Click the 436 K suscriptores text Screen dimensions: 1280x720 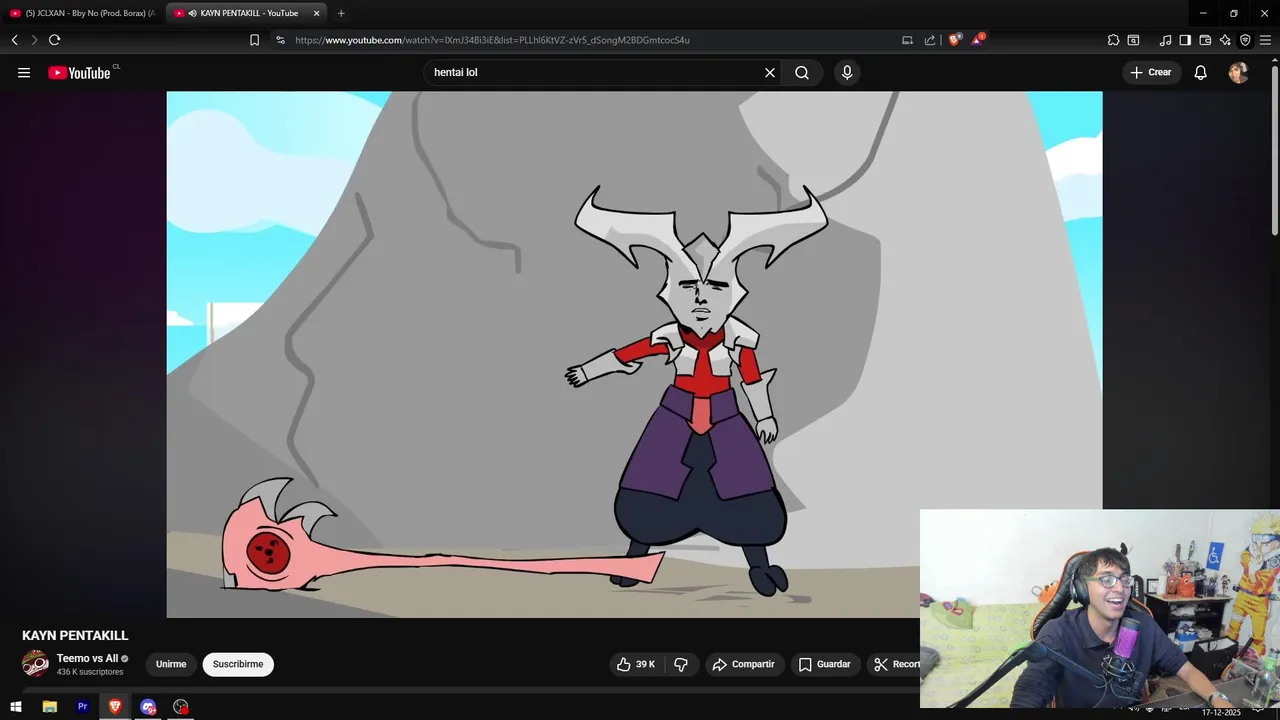pos(90,672)
